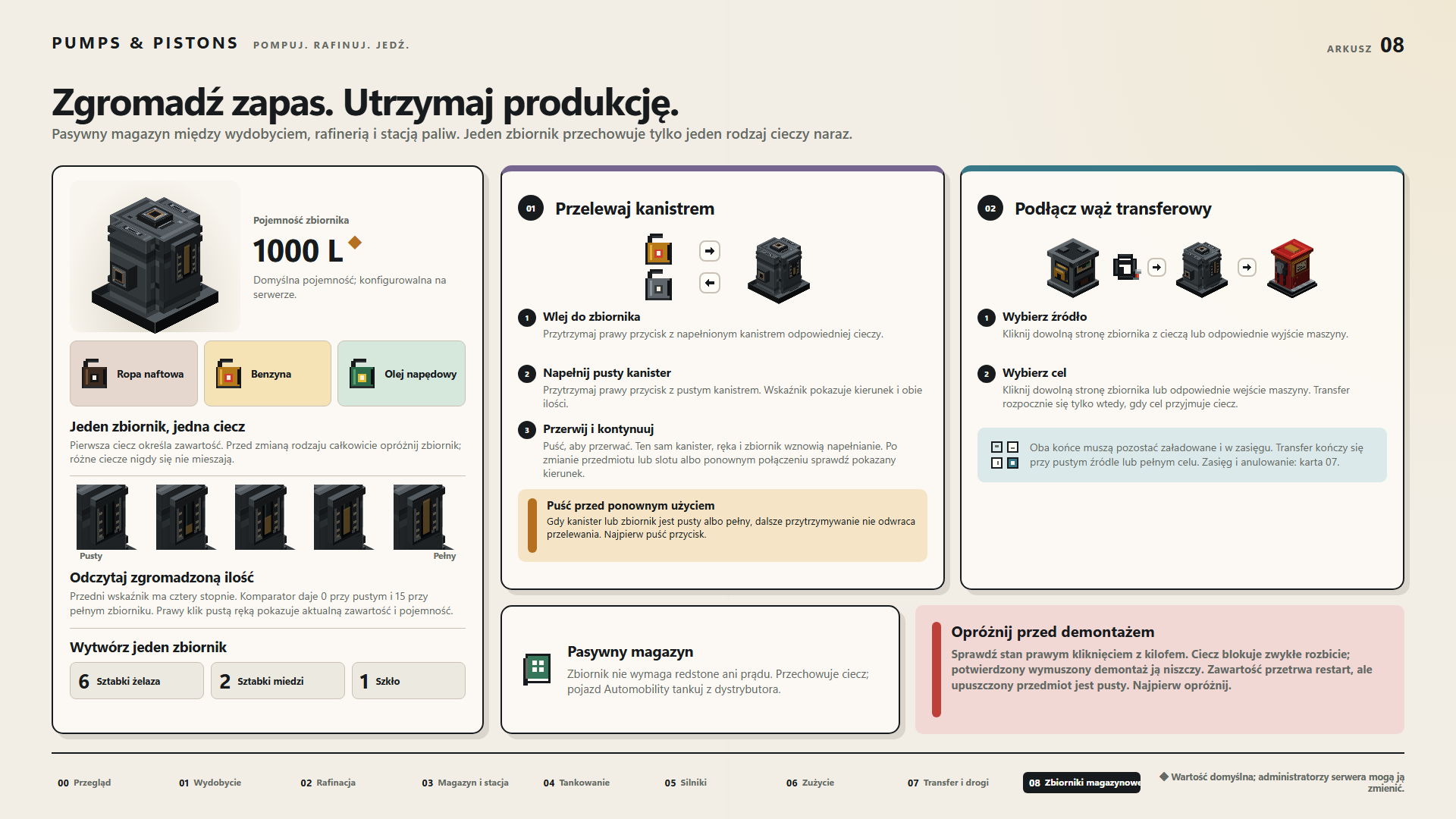Click the full tank gauge labeled Pełny

[423, 517]
